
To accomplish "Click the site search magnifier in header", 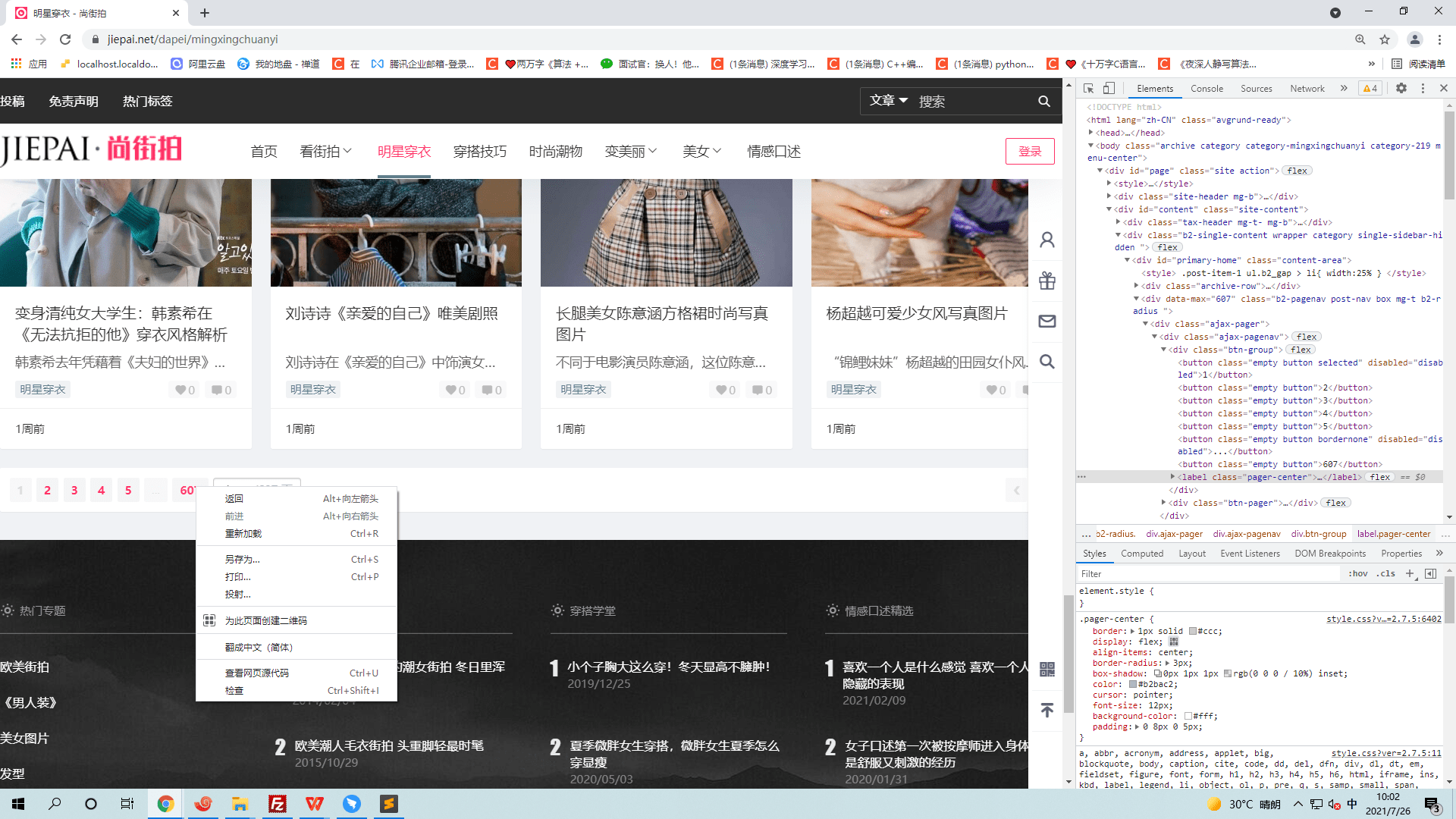I will (x=1044, y=101).
